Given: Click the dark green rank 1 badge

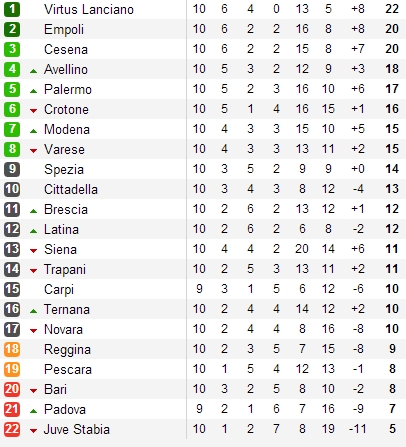Looking at the screenshot, I should point(12,9).
